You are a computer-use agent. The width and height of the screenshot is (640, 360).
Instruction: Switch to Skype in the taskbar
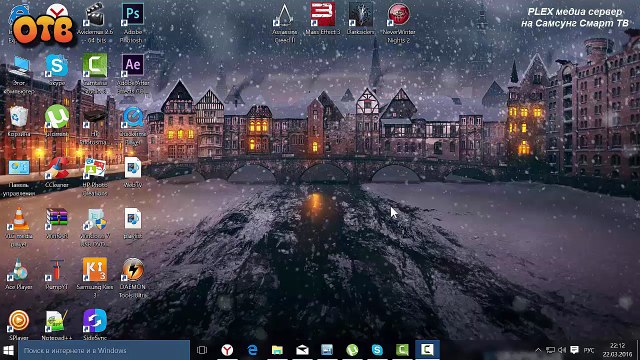point(377,350)
